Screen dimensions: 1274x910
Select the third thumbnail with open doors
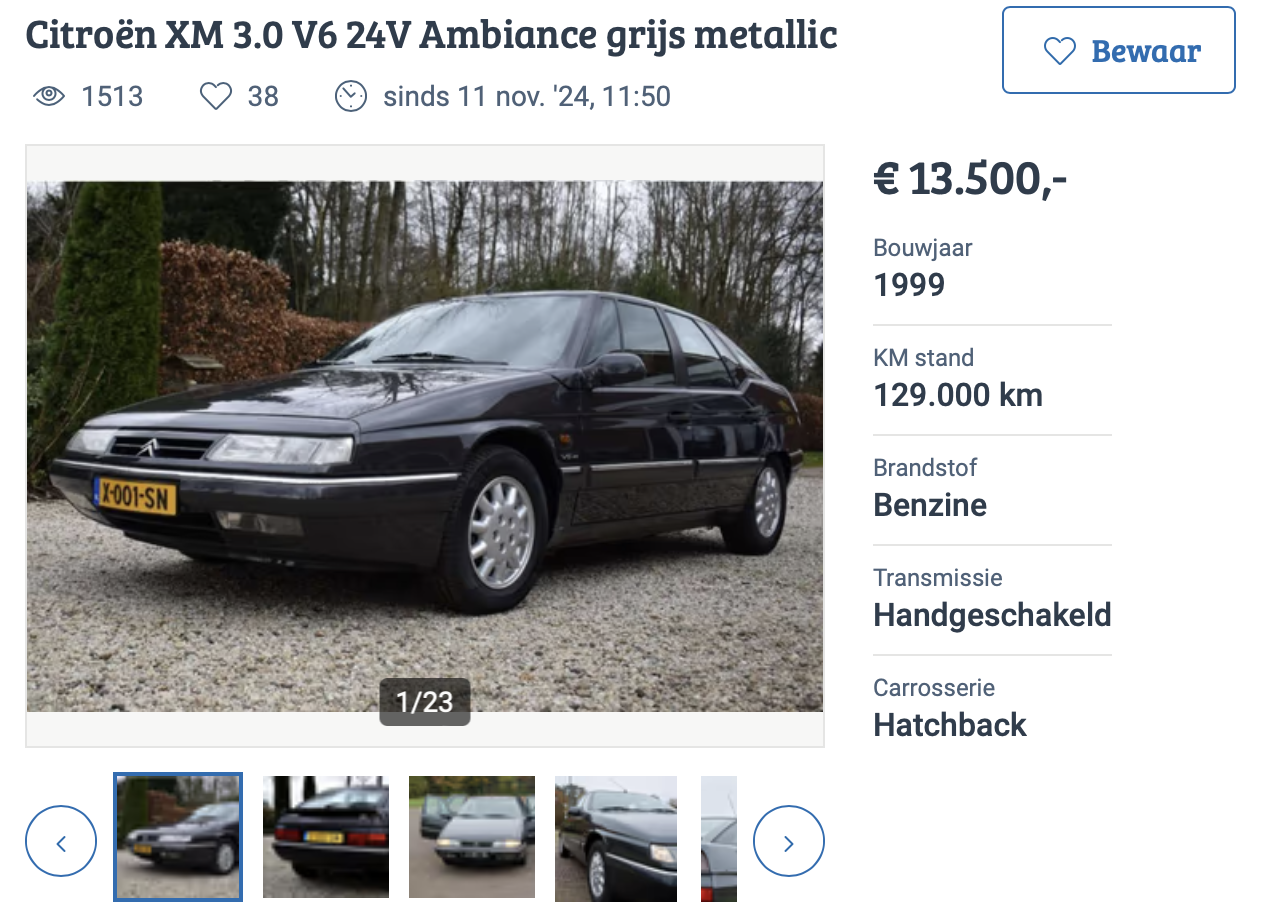[x=472, y=837]
